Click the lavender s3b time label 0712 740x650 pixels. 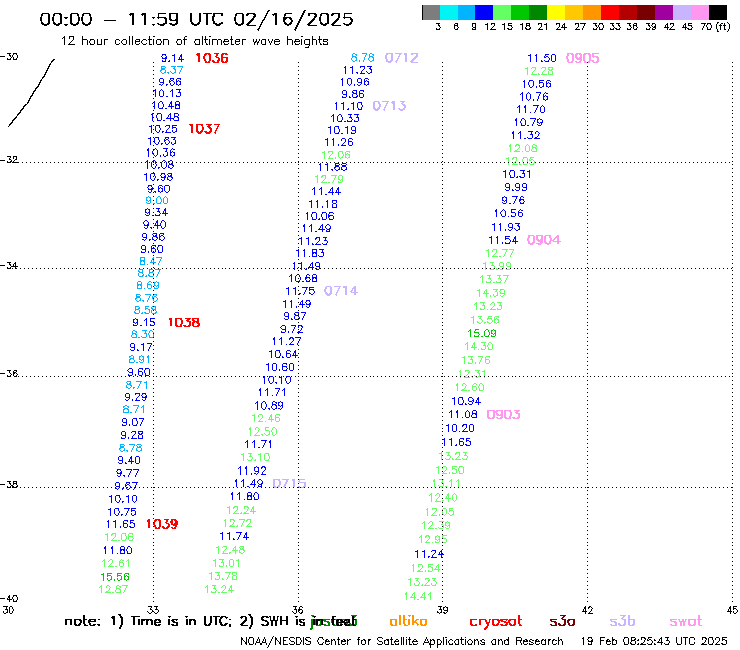pos(402,58)
